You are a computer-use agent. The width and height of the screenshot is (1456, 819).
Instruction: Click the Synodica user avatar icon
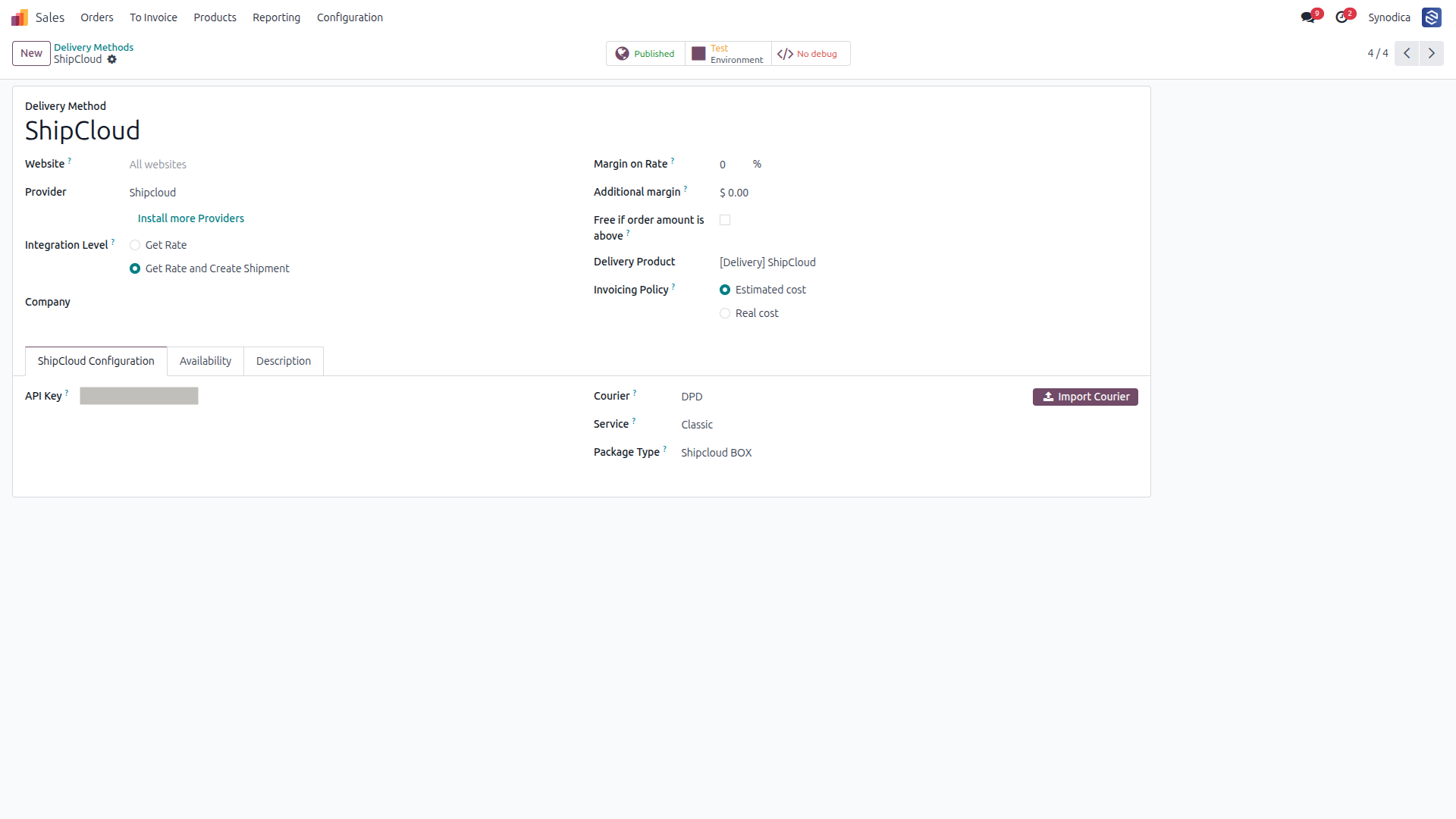pyautogui.click(x=1432, y=17)
